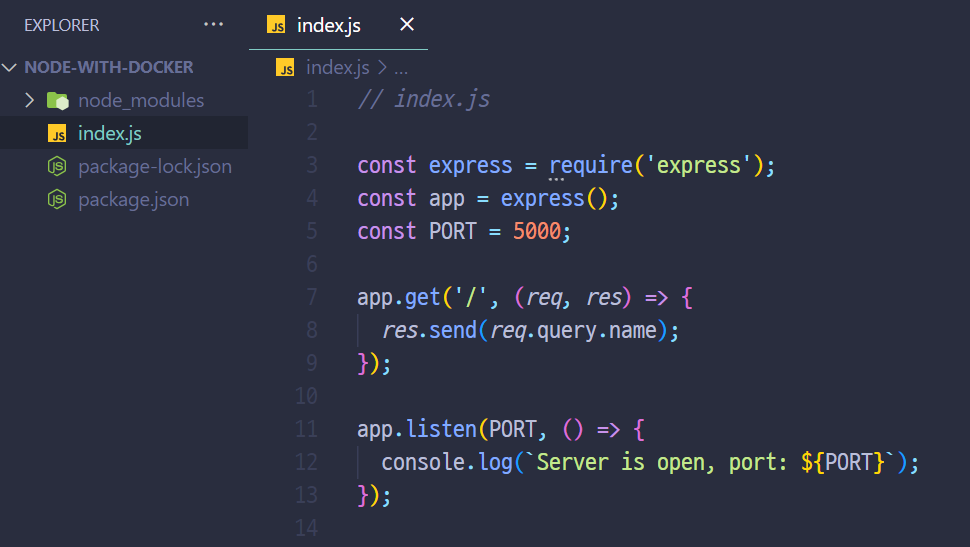The image size is (970, 547).
Task: Open package-lock.json file
Action: click(155, 166)
